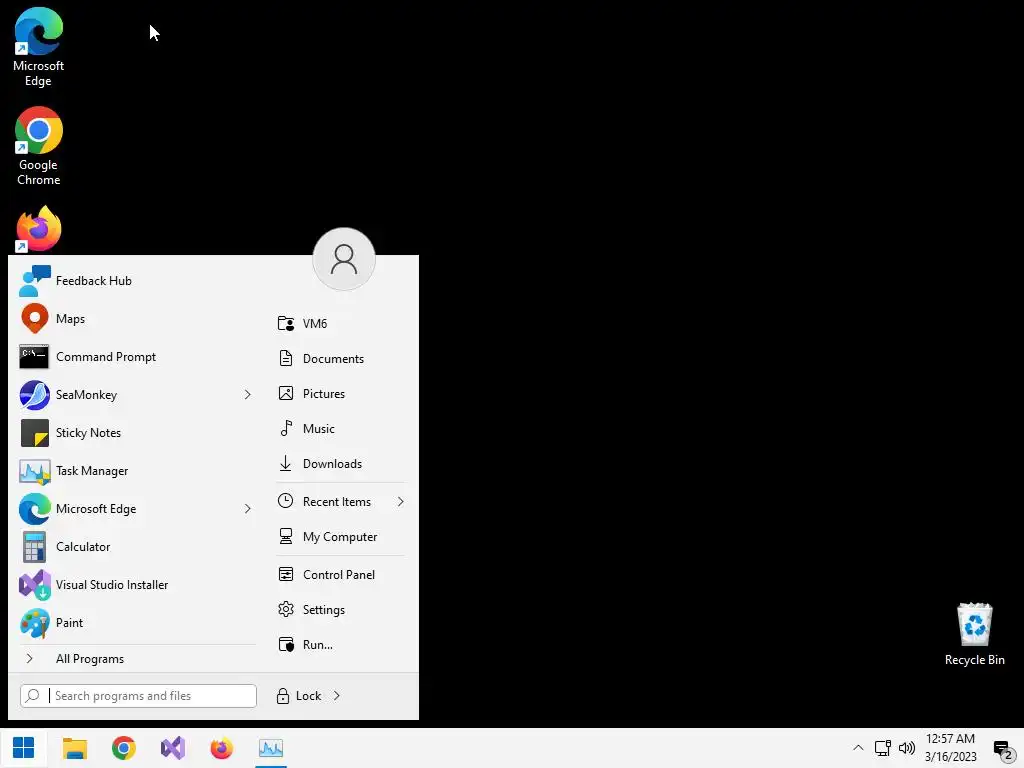
Task: Open the Run... dialog entry
Action: tap(340, 645)
